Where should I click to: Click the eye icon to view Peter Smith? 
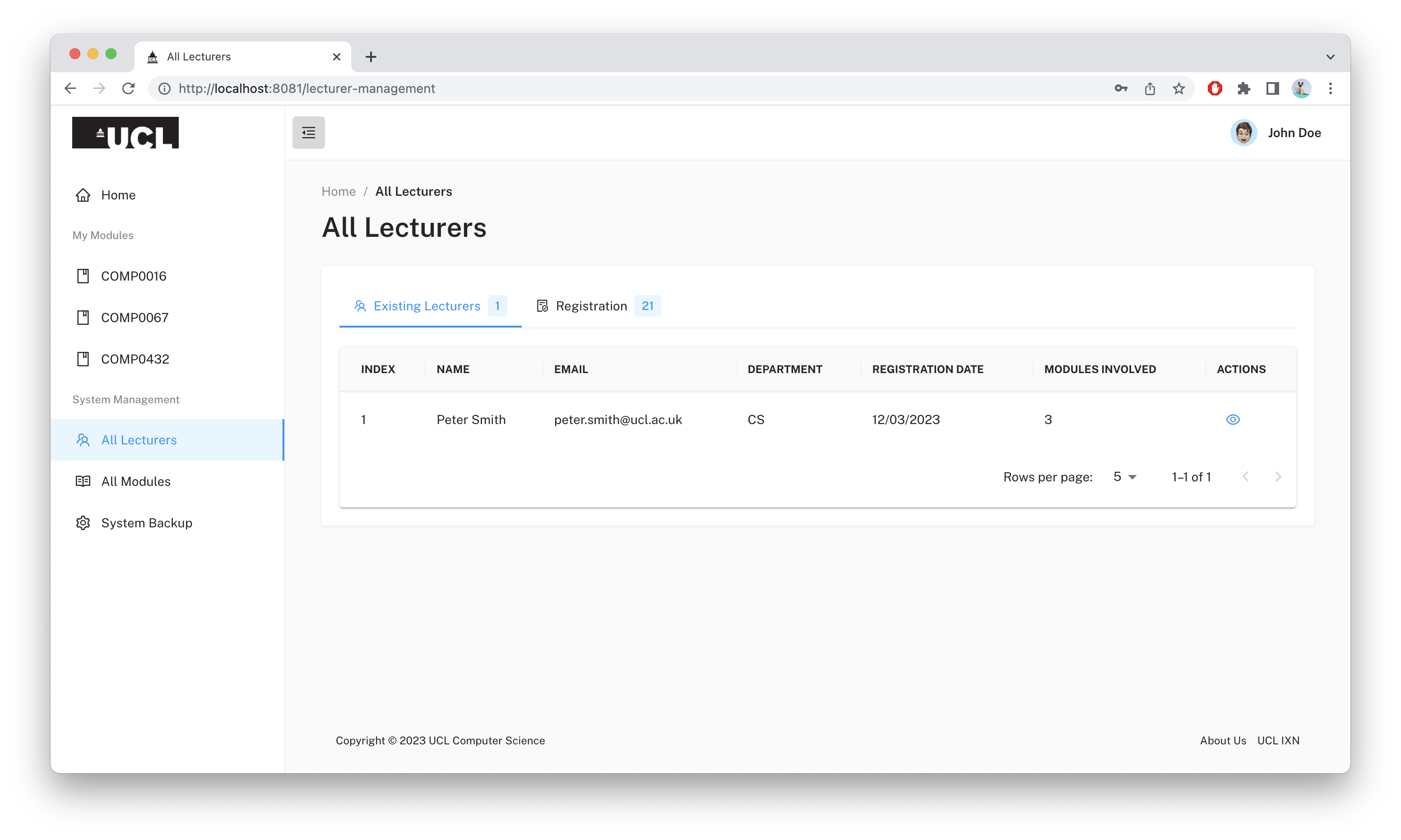pyautogui.click(x=1232, y=420)
